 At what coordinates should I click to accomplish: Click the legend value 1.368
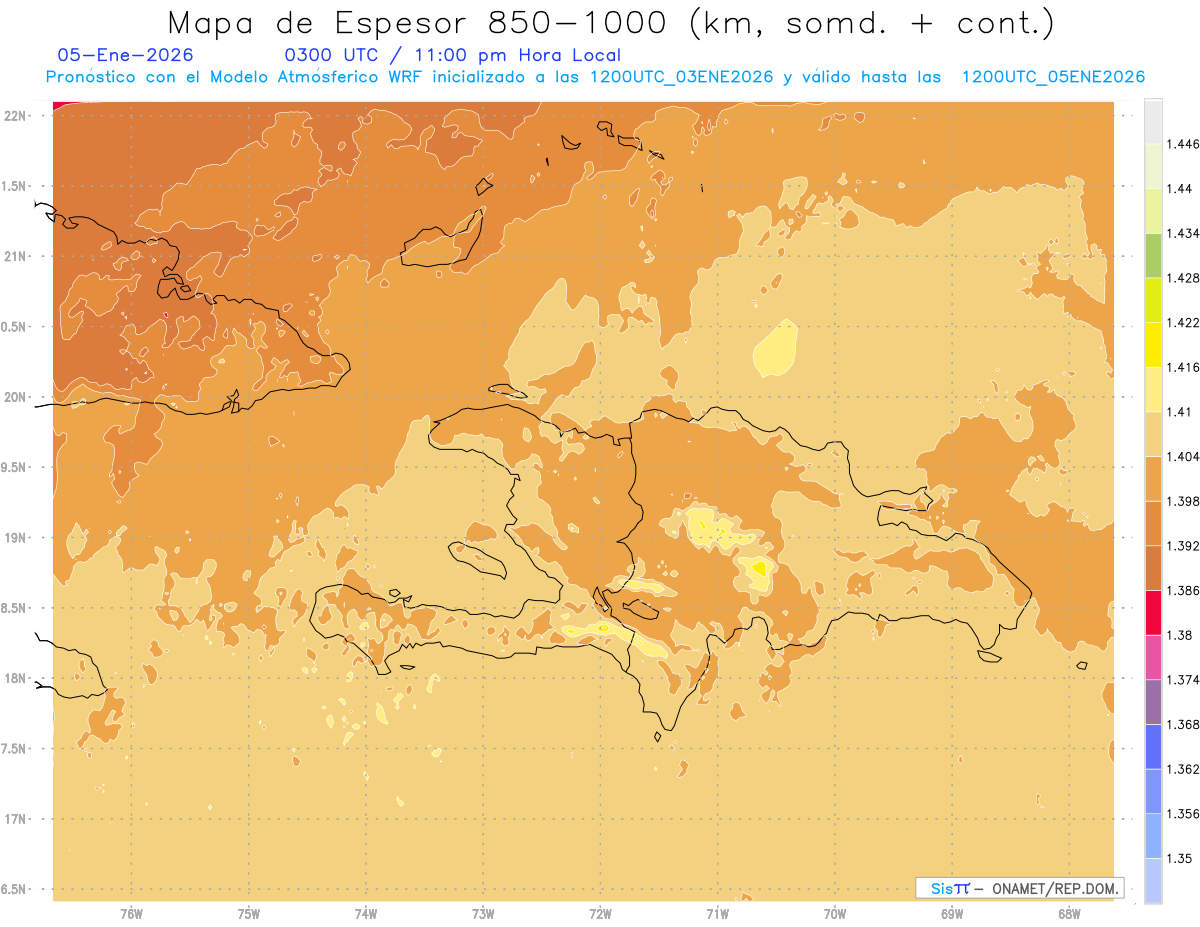coord(1183,725)
